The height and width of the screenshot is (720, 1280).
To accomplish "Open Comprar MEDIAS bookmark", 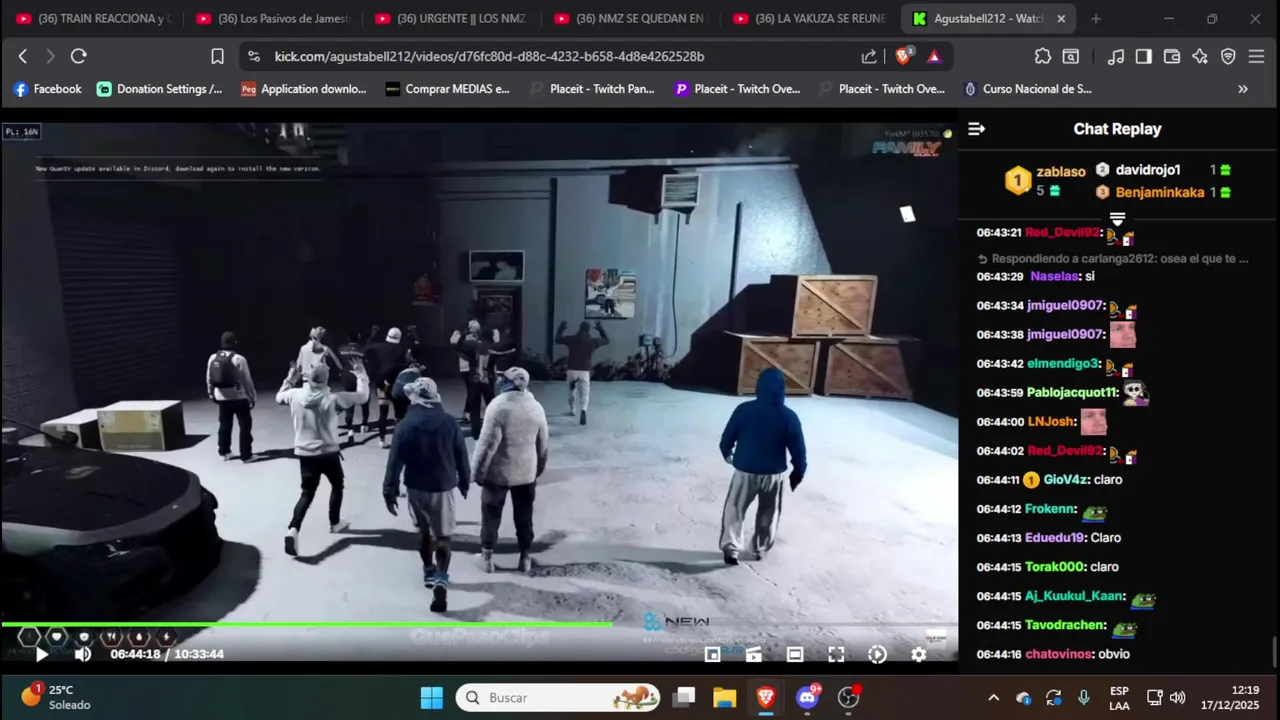I will click(x=448, y=89).
